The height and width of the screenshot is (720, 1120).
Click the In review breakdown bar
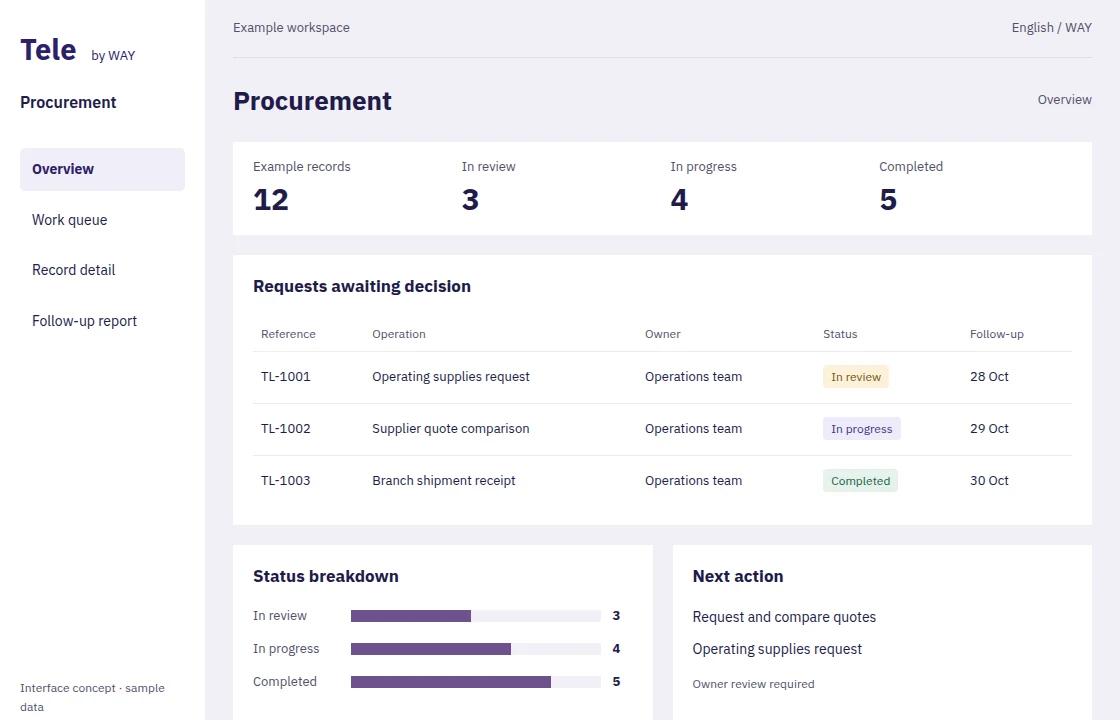pos(476,616)
